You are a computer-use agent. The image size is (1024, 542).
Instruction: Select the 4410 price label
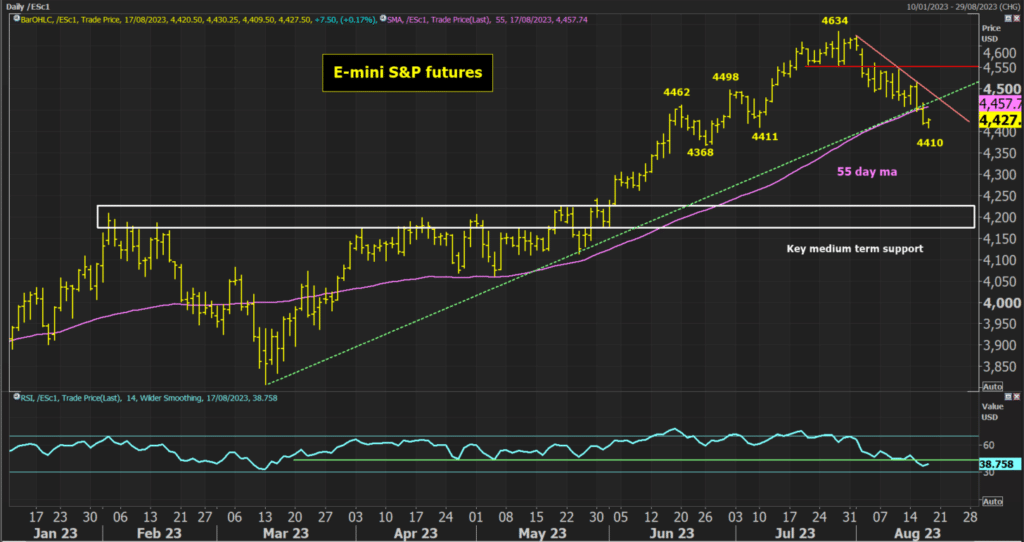[x=930, y=143]
